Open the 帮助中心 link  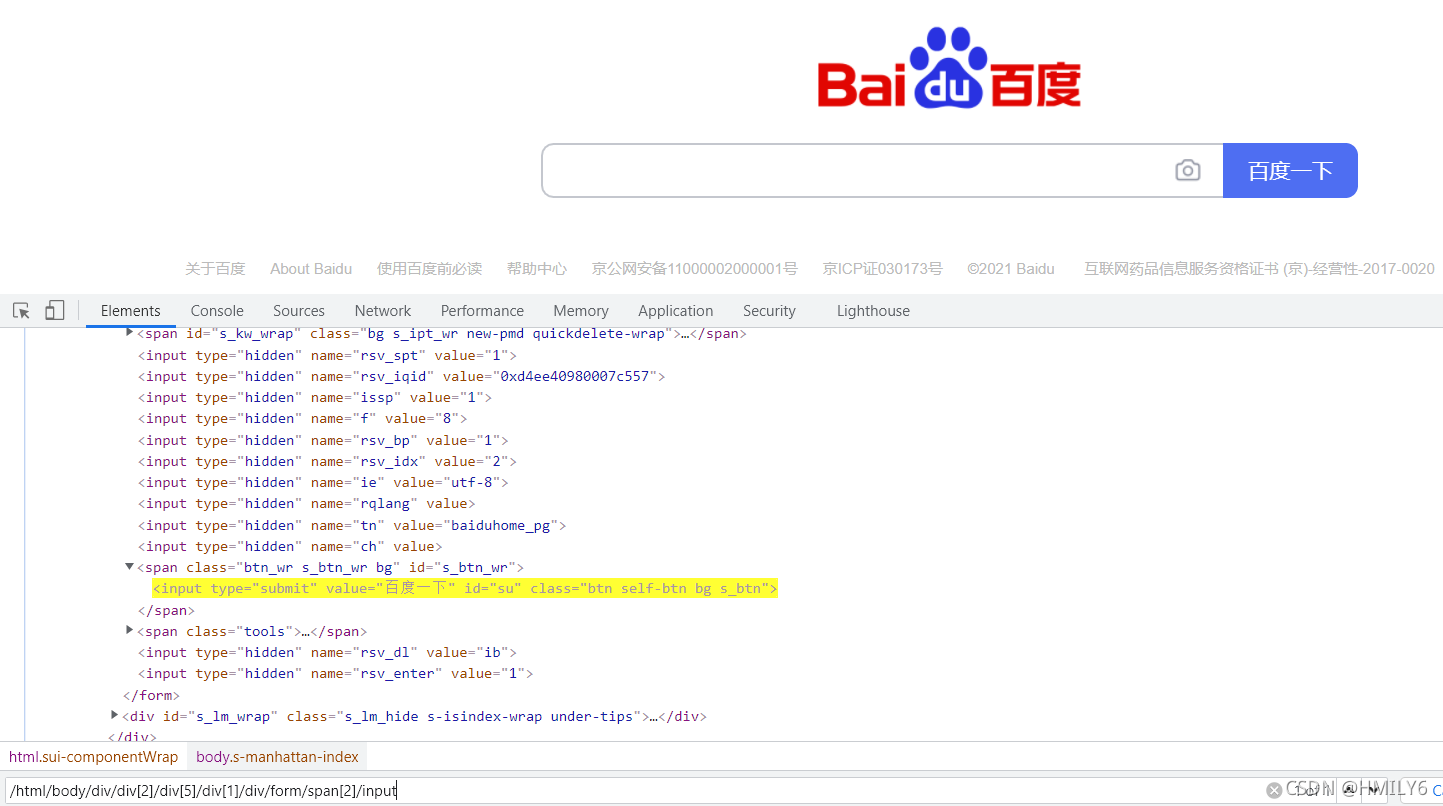tap(536, 268)
